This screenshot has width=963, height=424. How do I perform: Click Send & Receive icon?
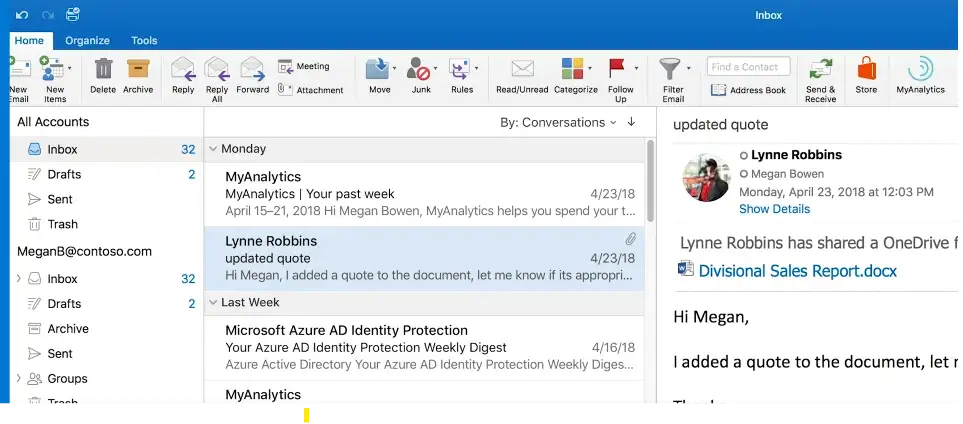tap(820, 70)
